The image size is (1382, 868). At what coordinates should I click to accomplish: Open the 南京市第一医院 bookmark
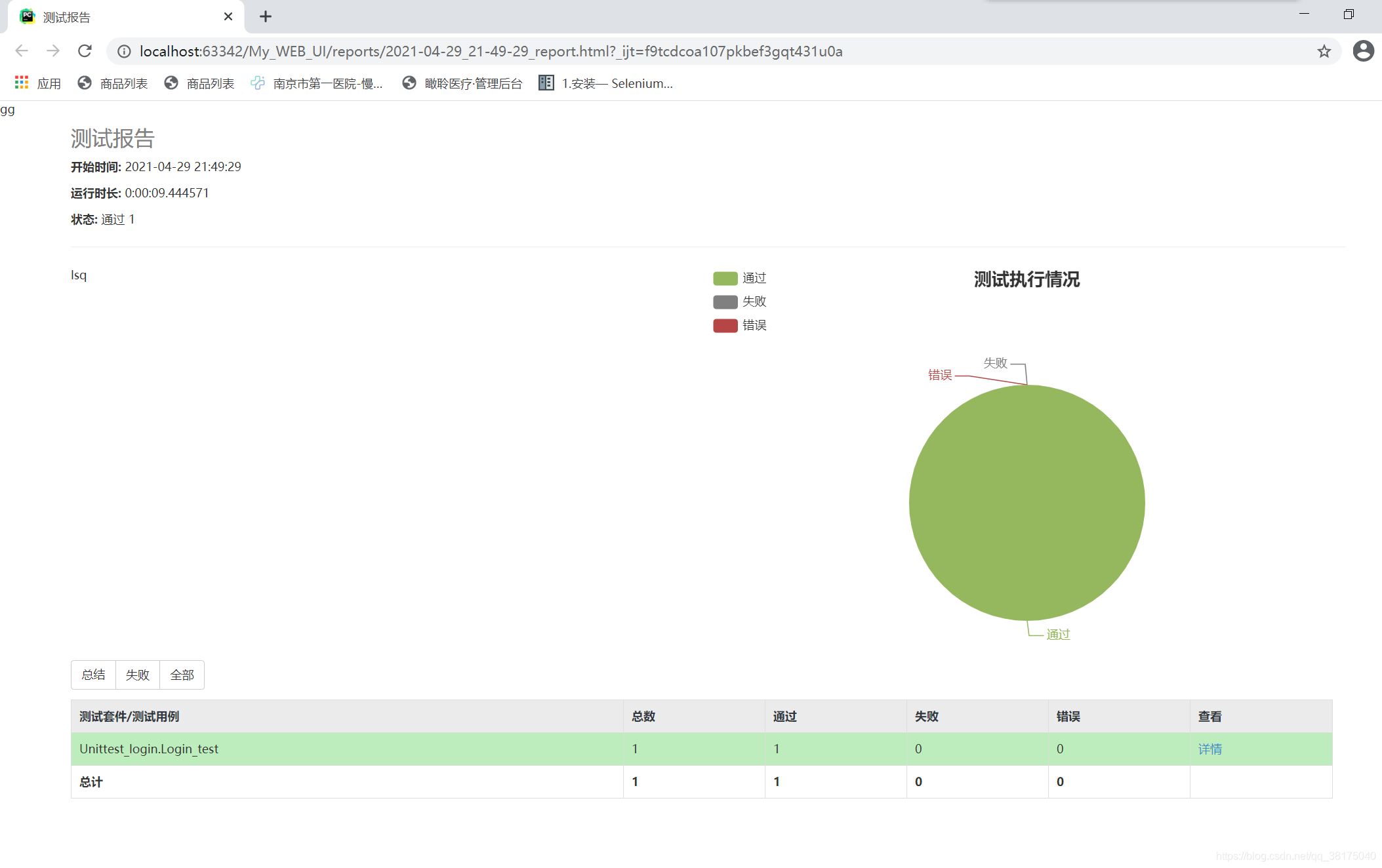point(317,83)
